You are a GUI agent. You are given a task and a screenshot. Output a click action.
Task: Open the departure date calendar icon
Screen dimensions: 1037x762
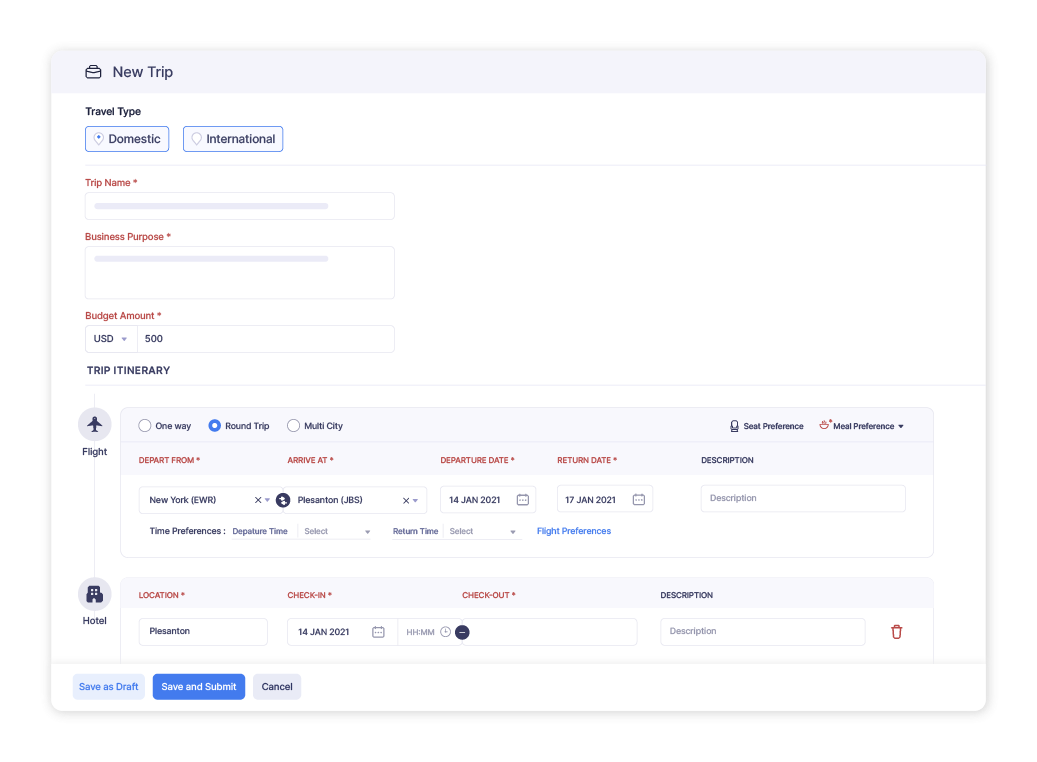point(523,499)
